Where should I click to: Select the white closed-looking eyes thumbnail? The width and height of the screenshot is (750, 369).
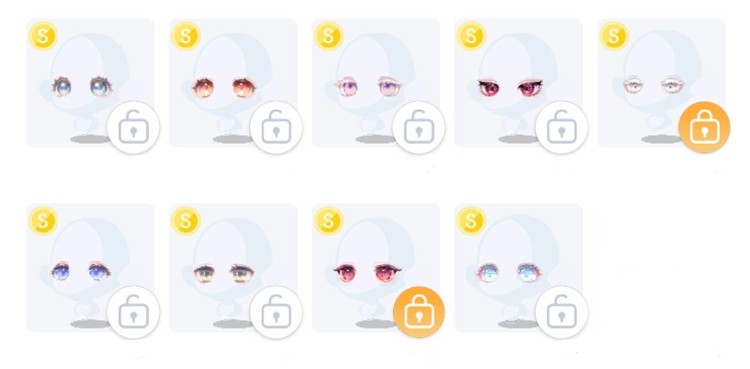click(661, 83)
